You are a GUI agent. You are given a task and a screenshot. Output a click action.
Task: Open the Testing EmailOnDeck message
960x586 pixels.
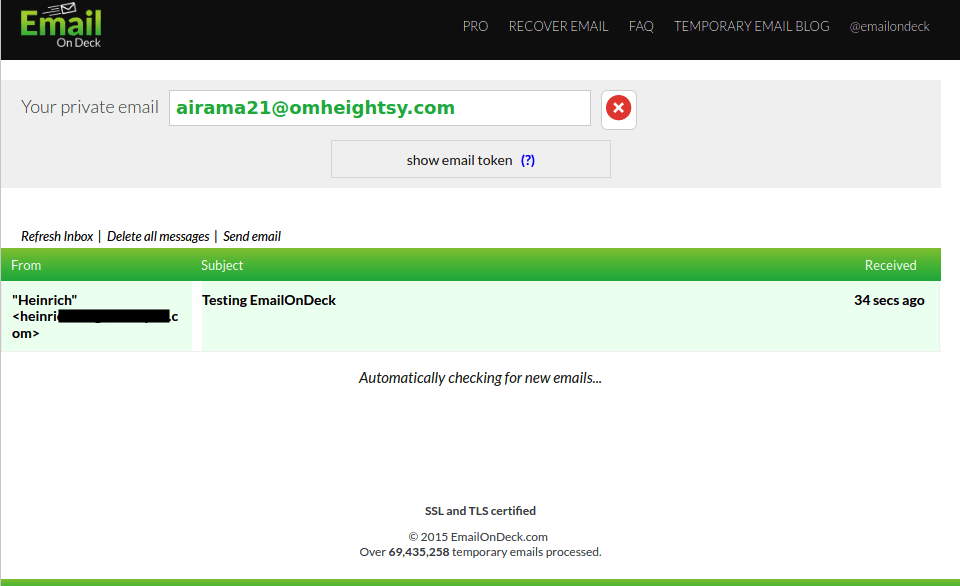[269, 300]
